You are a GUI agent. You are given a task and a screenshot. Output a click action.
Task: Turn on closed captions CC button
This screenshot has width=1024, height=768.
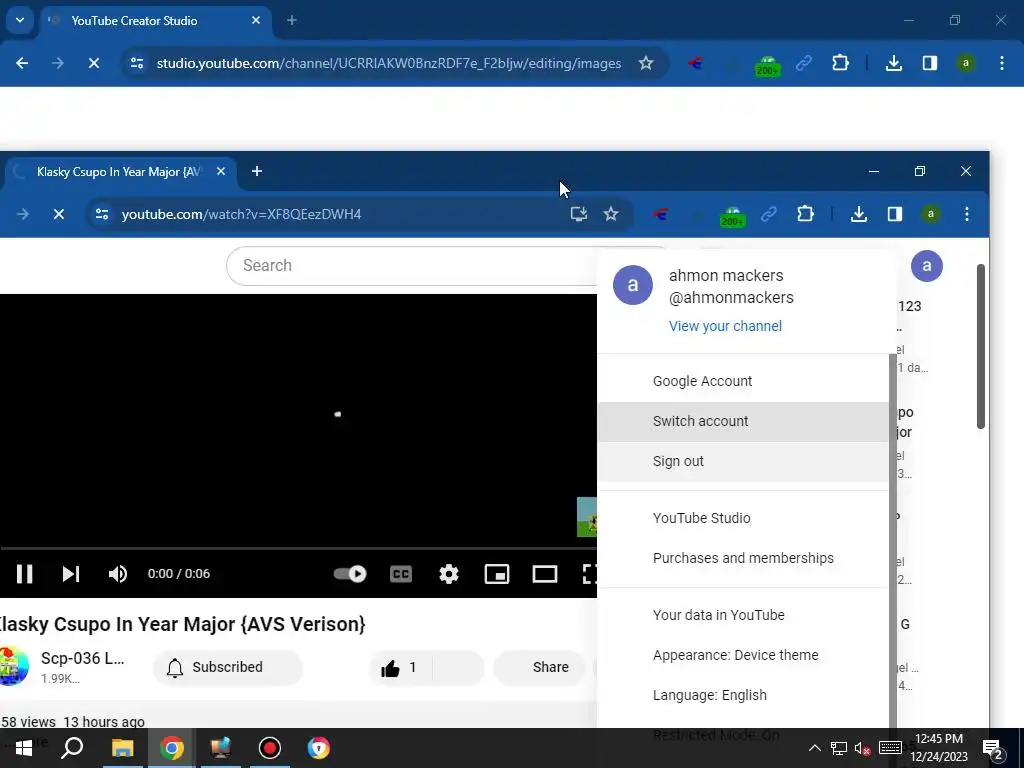pyautogui.click(x=401, y=573)
